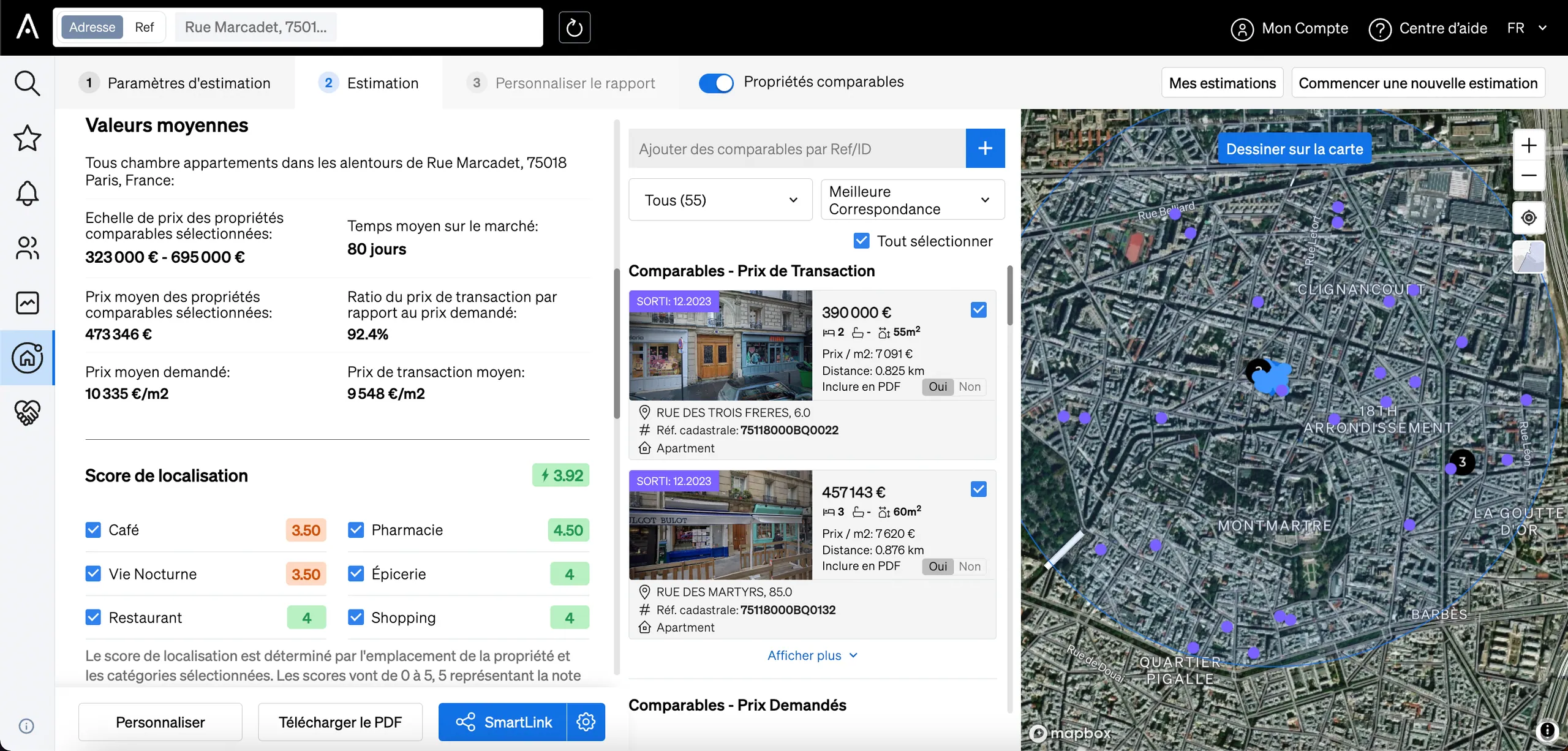This screenshot has height=751, width=1568.
Task: Click the cluster marker labeled 3 on map
Action: point(1462,462)
